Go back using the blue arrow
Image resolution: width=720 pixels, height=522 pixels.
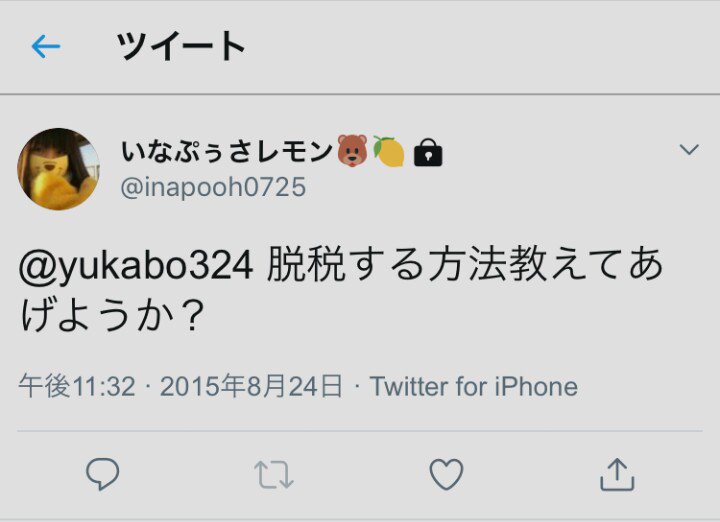coord(45,46)
